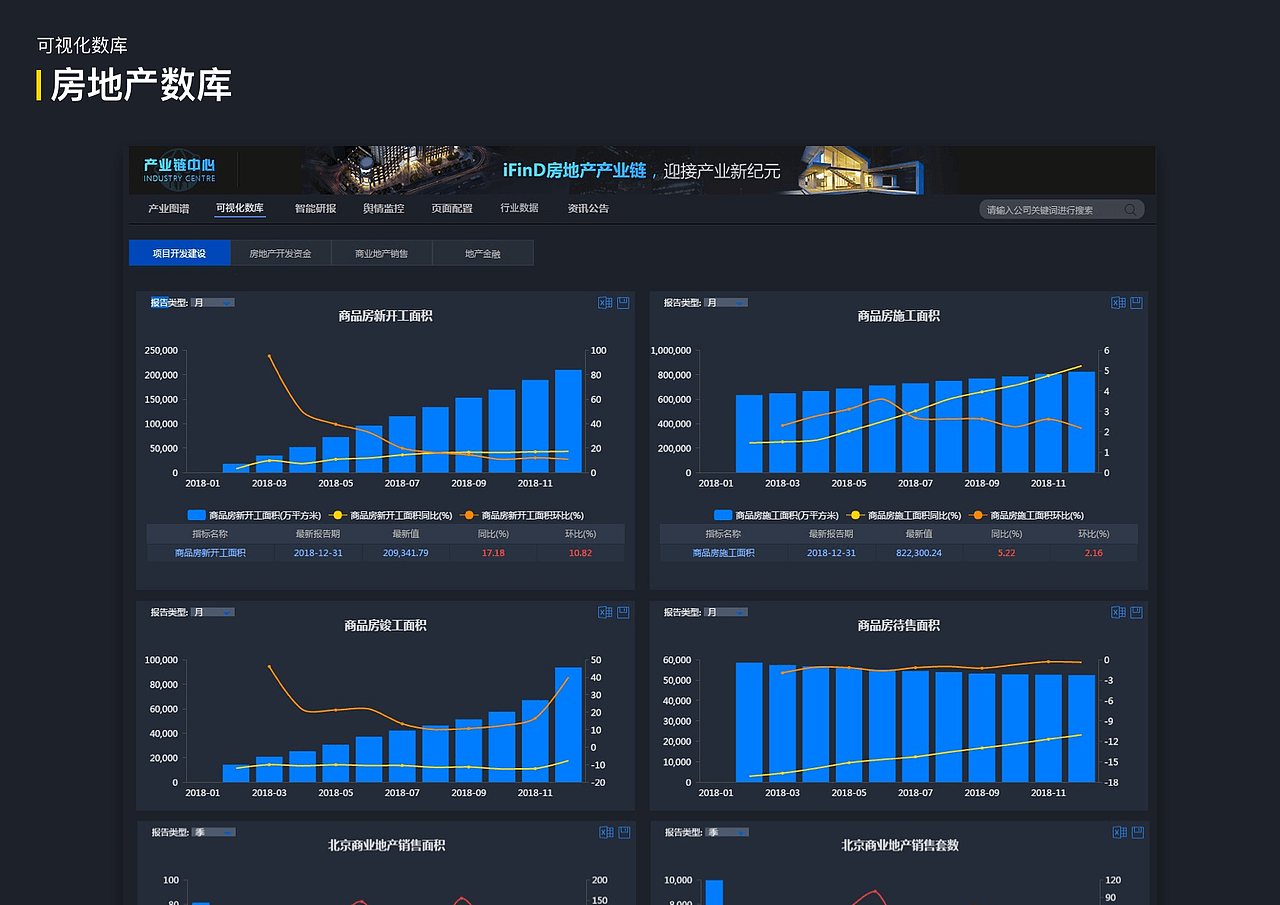1280x905 pixels.
Task: Save the 商品房施工面积 chart image
Action: [1136, 303]
